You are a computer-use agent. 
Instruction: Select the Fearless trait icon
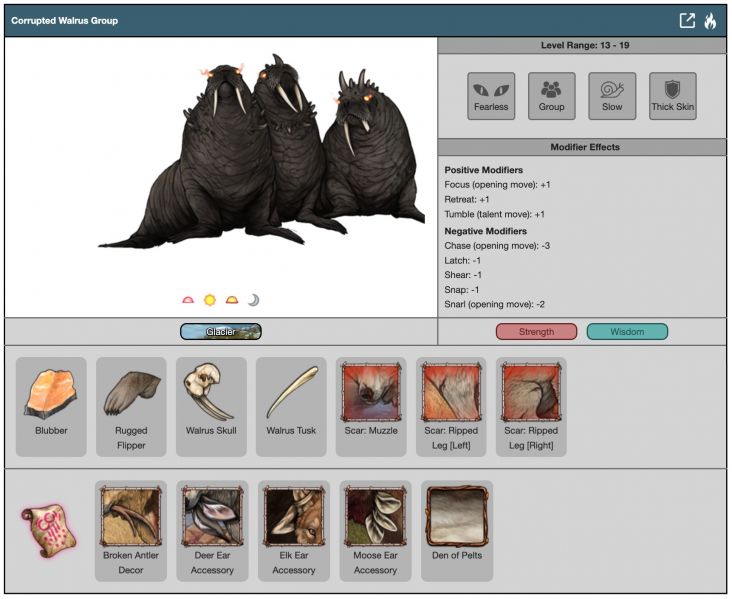click(x=491, y=96)
